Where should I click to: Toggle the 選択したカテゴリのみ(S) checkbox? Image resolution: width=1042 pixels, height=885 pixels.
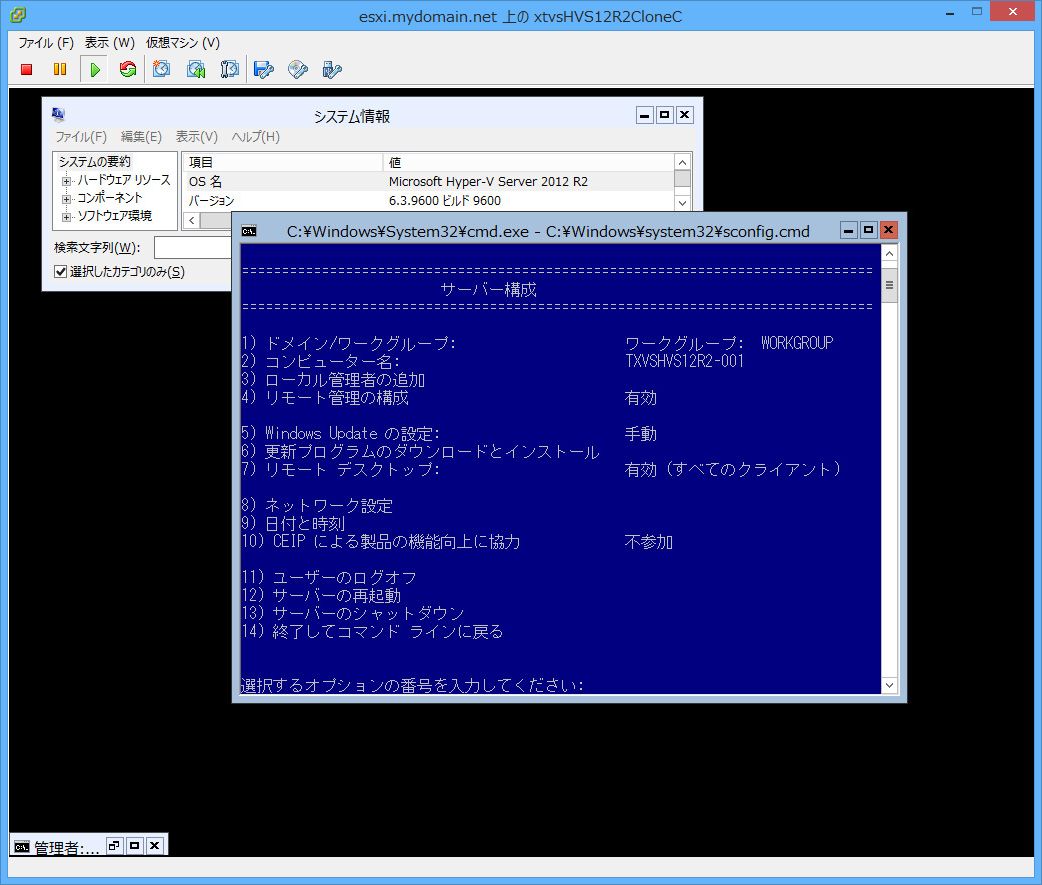pos(60,271)
